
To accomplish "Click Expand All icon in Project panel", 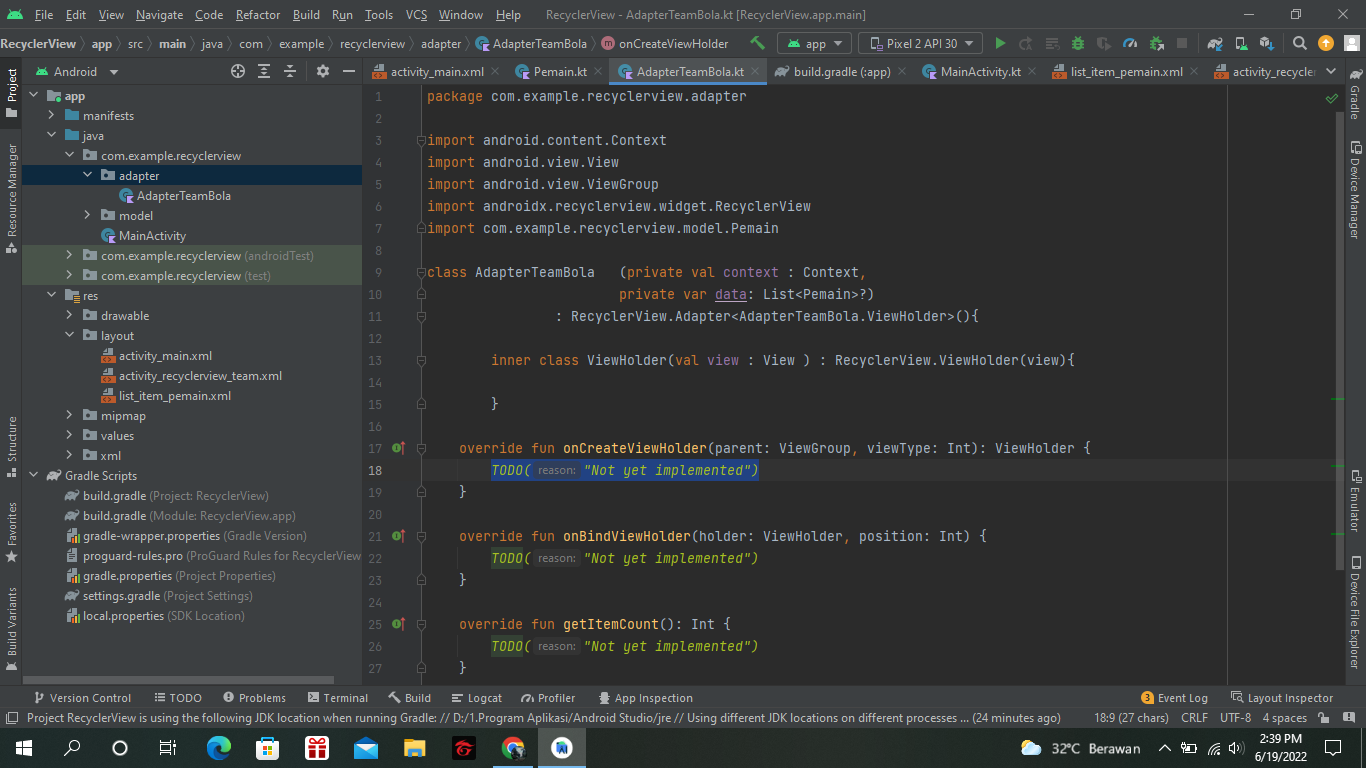I will (x=264, y=71).
